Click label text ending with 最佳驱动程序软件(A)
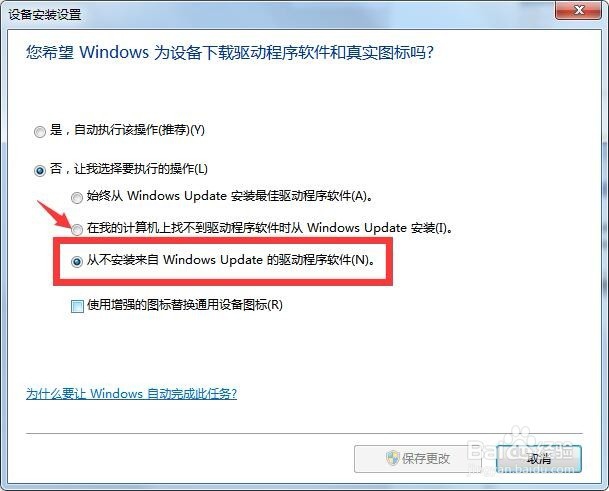The width and height of the screenshot is (609, 491). pos(230,195)
